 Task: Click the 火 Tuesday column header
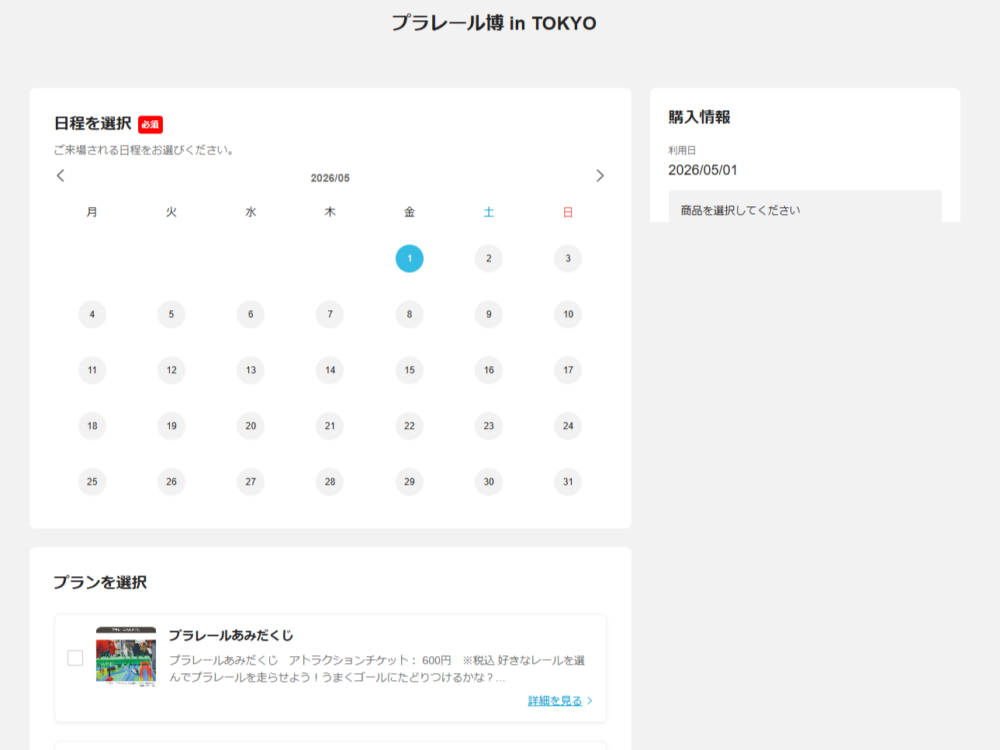point(172,212)
